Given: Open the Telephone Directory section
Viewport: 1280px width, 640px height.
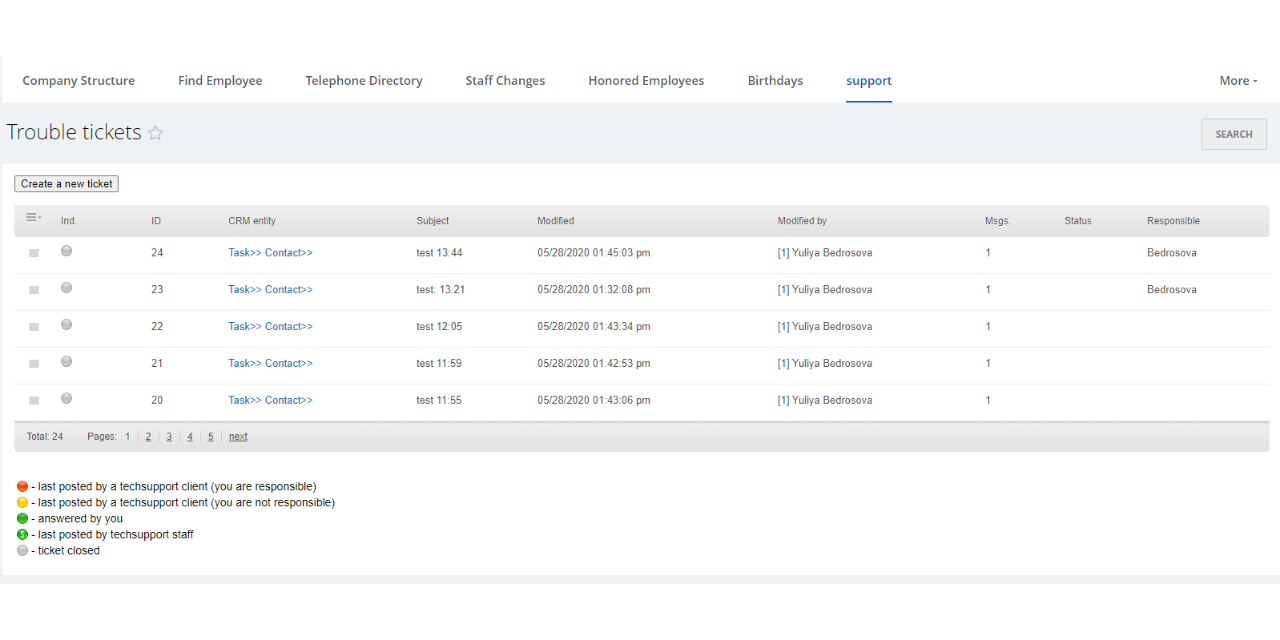Looking at the screenshot, I should (364, 80).
